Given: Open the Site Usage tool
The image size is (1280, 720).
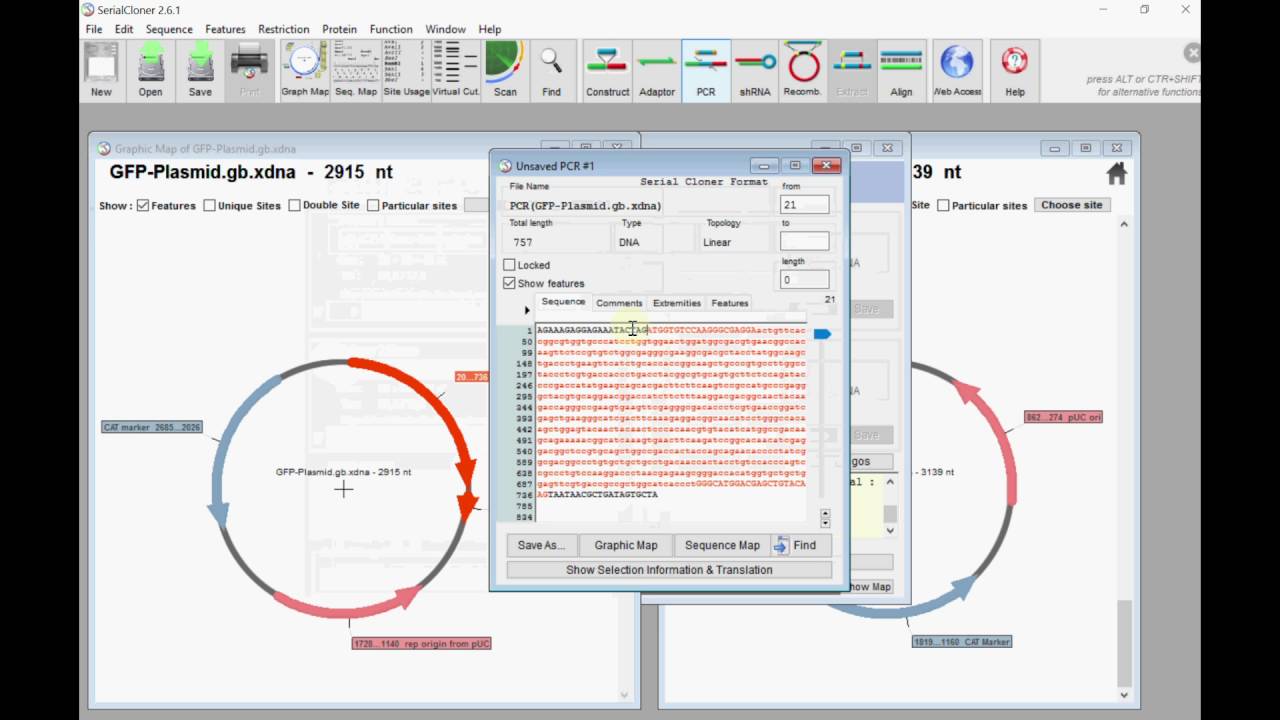Looking at the screenshot, I should click(406, 70).
